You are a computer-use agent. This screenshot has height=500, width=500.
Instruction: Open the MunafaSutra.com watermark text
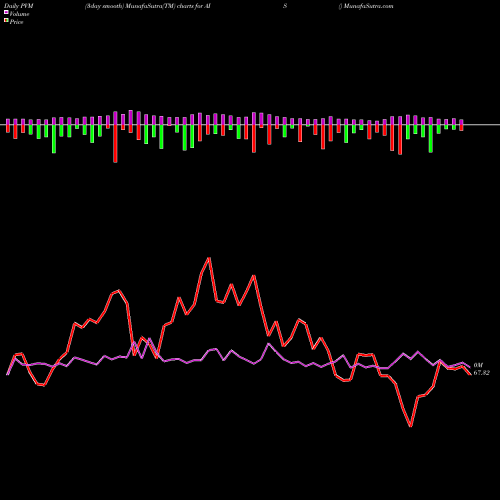pyautogui.click(x=368, y=6)
